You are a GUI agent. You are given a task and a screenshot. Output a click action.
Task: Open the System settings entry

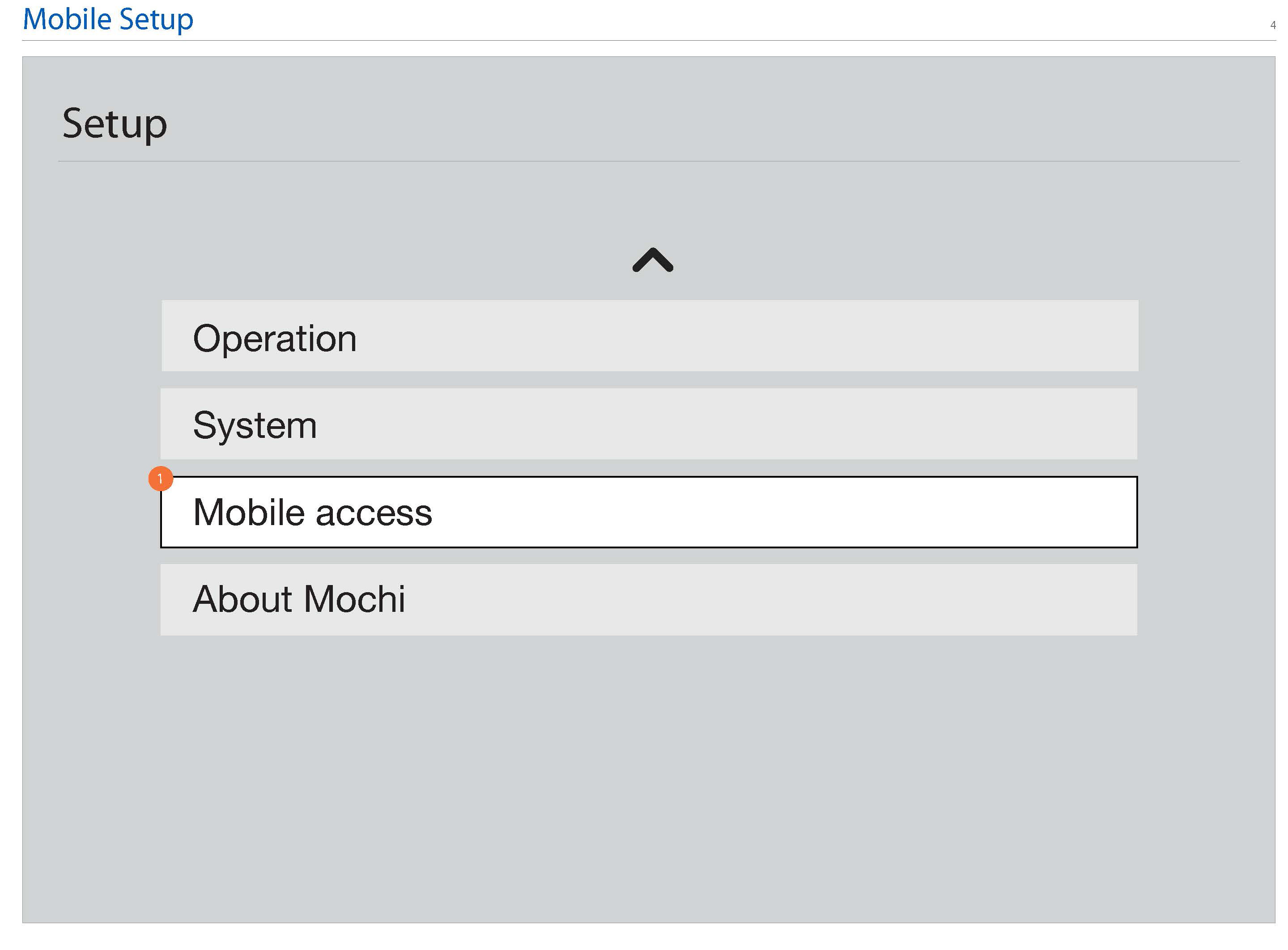[x=648, y=424]
